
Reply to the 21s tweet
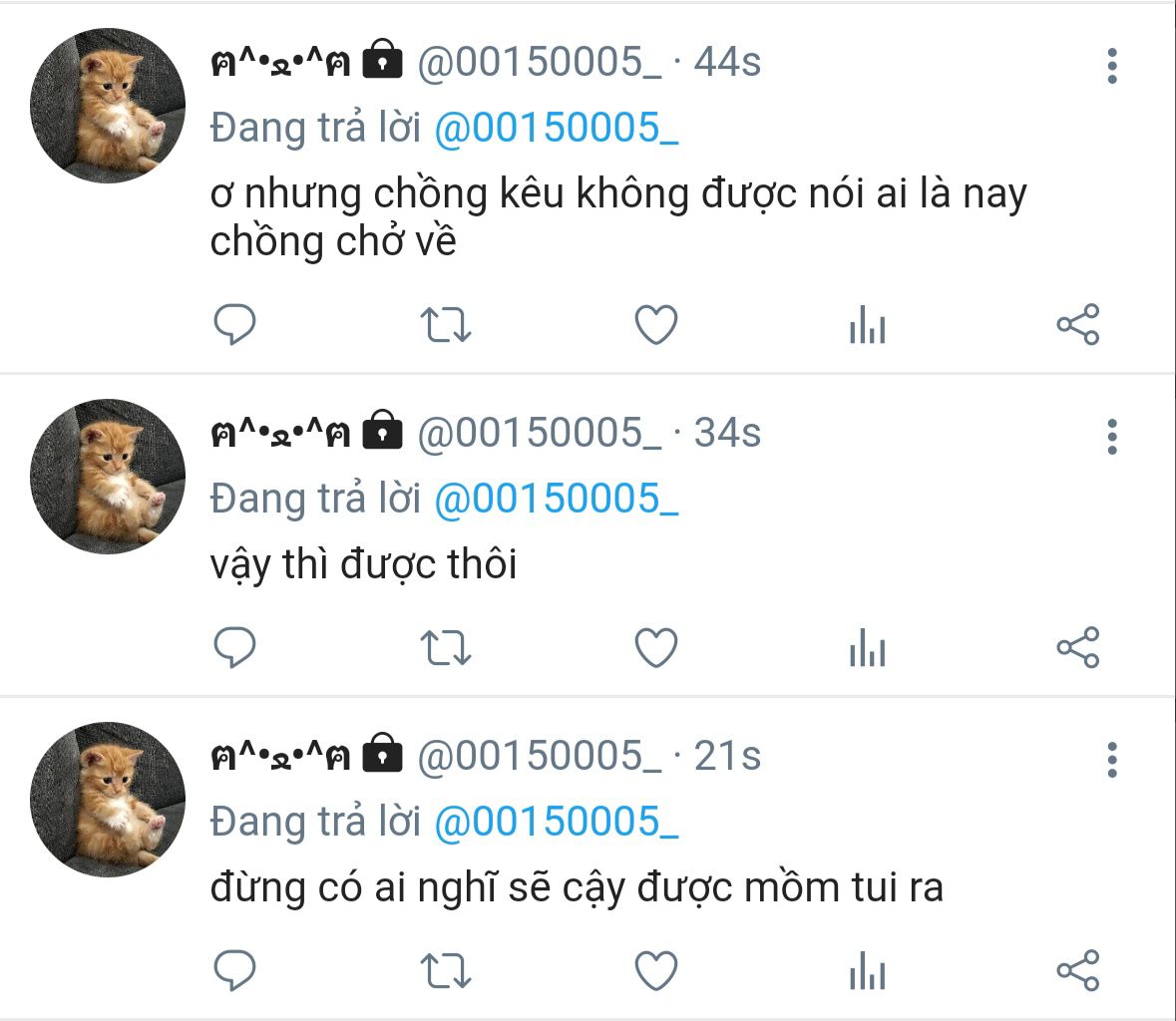coord(234,971)
